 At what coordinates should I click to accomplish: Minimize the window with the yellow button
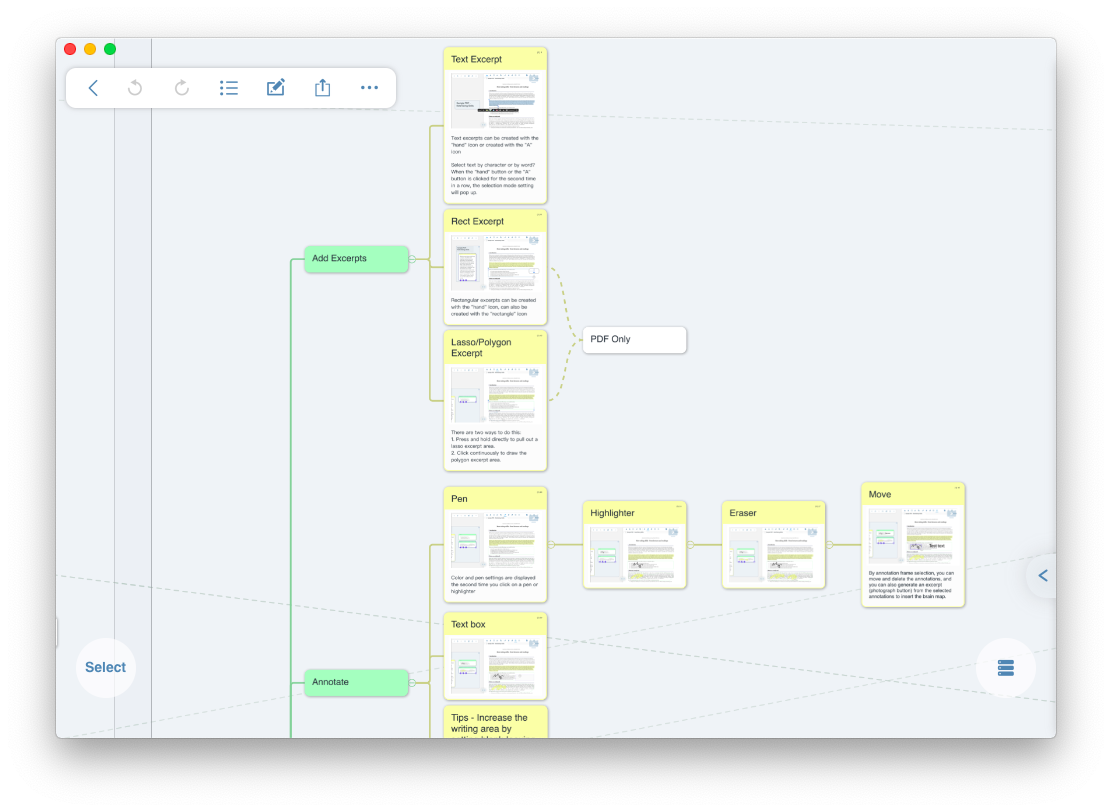90,49
